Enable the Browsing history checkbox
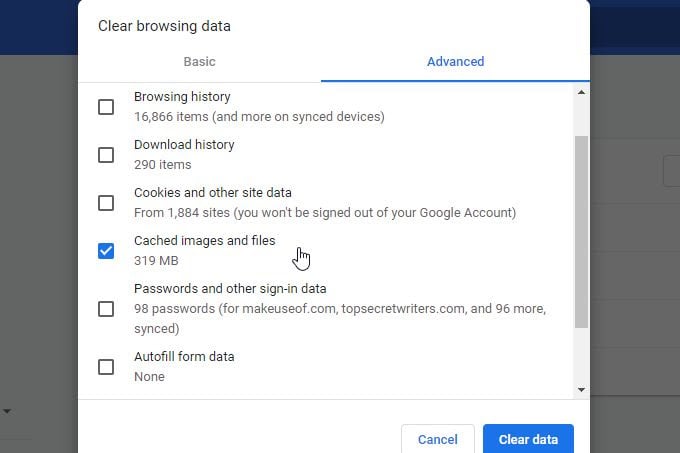Screen dimensions: 680x453 tap(106, 107)
